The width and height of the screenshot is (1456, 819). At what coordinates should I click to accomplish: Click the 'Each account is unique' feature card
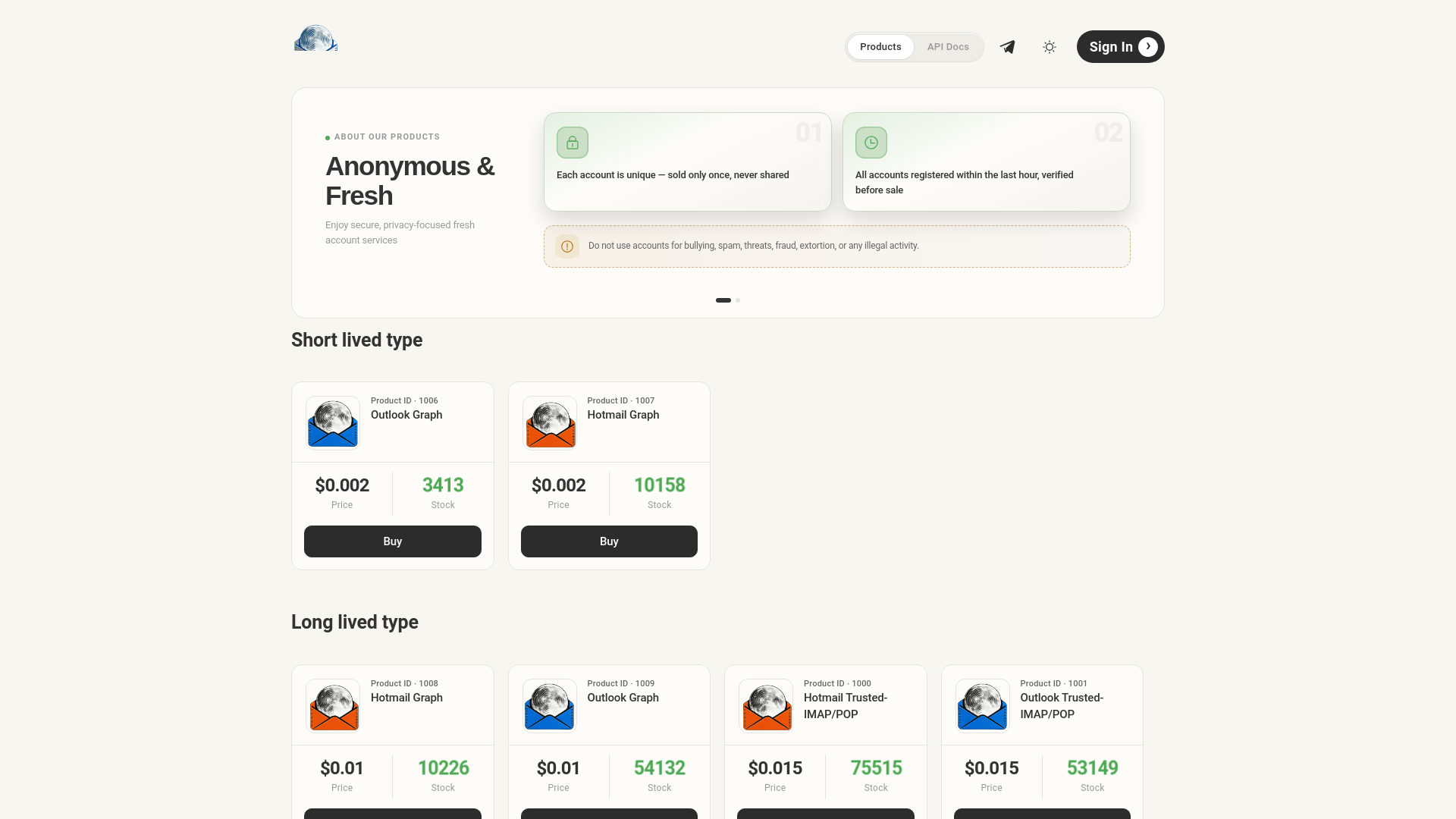pyautogui.click(x=688, y=162)
